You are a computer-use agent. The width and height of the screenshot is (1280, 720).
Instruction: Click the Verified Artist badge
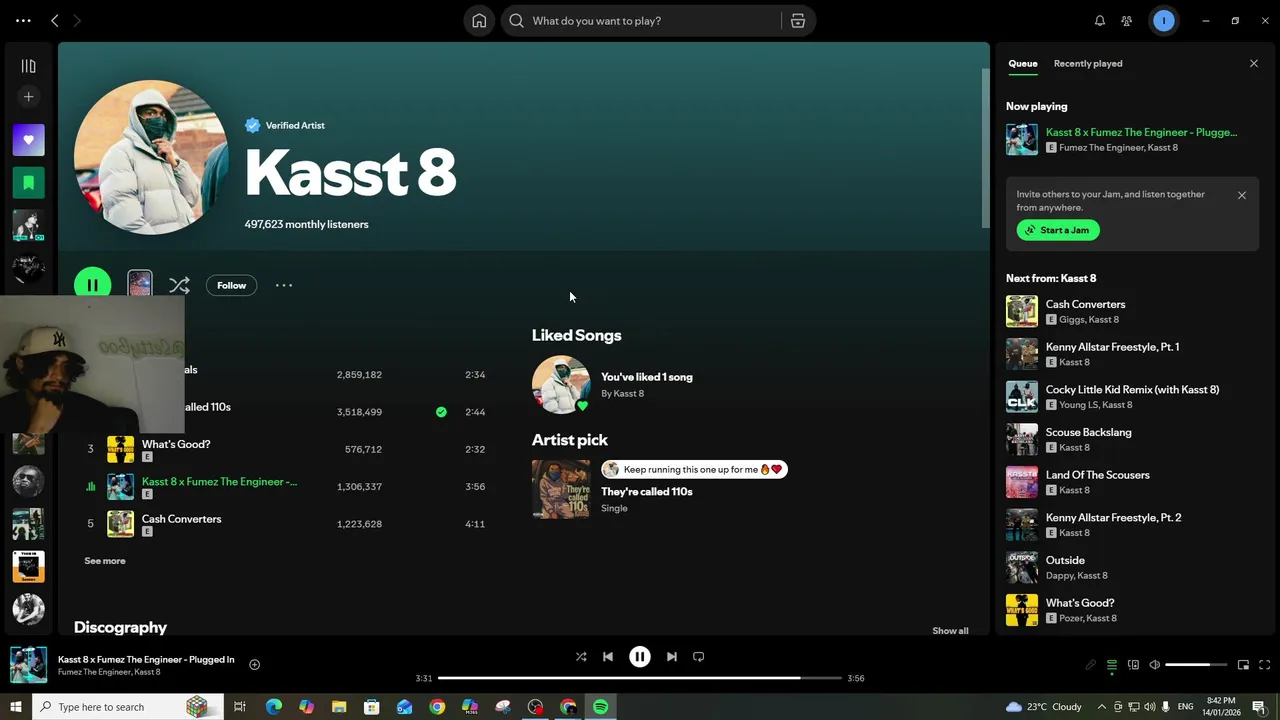(285, 125)
